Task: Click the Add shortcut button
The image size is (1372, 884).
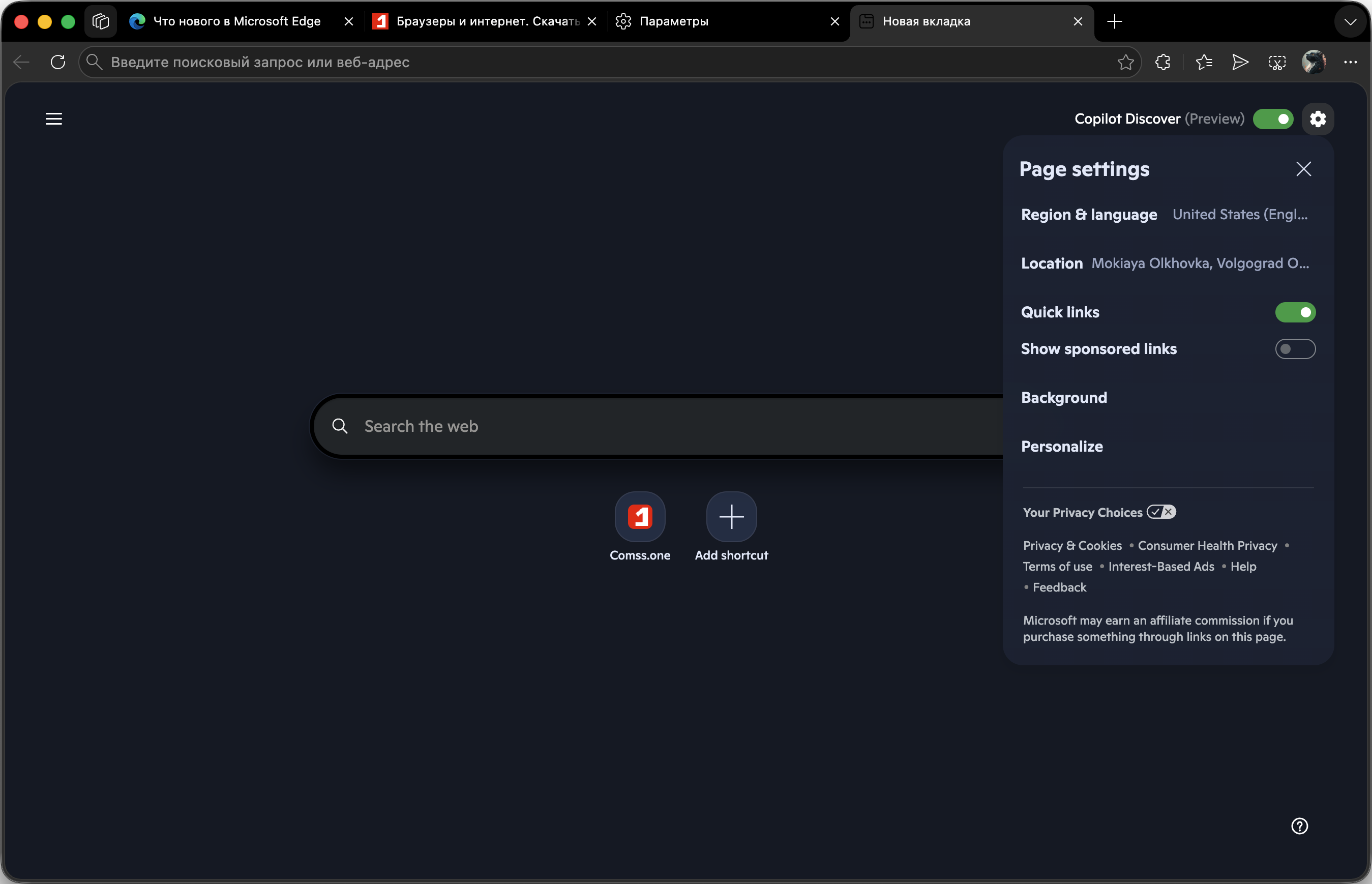Action: point(731,517)
